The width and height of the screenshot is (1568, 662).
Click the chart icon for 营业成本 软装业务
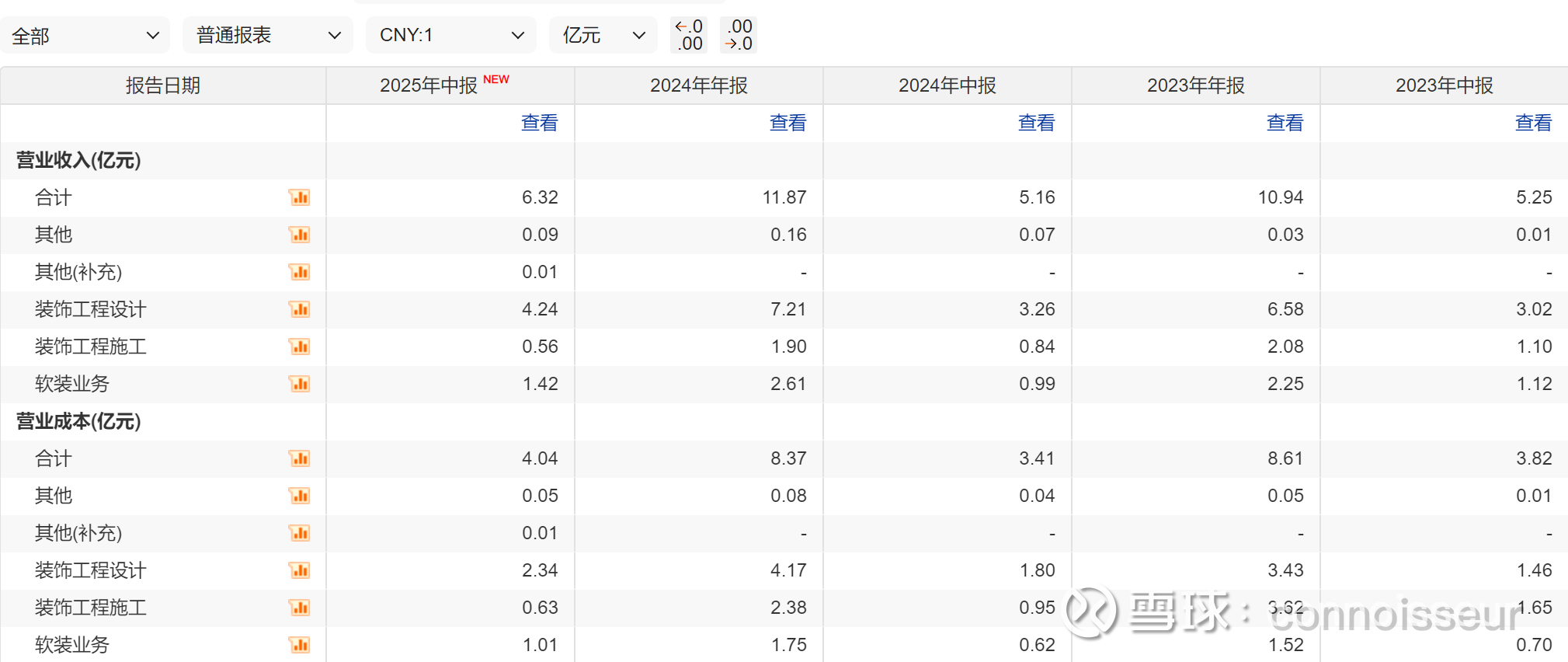point(299,645)
